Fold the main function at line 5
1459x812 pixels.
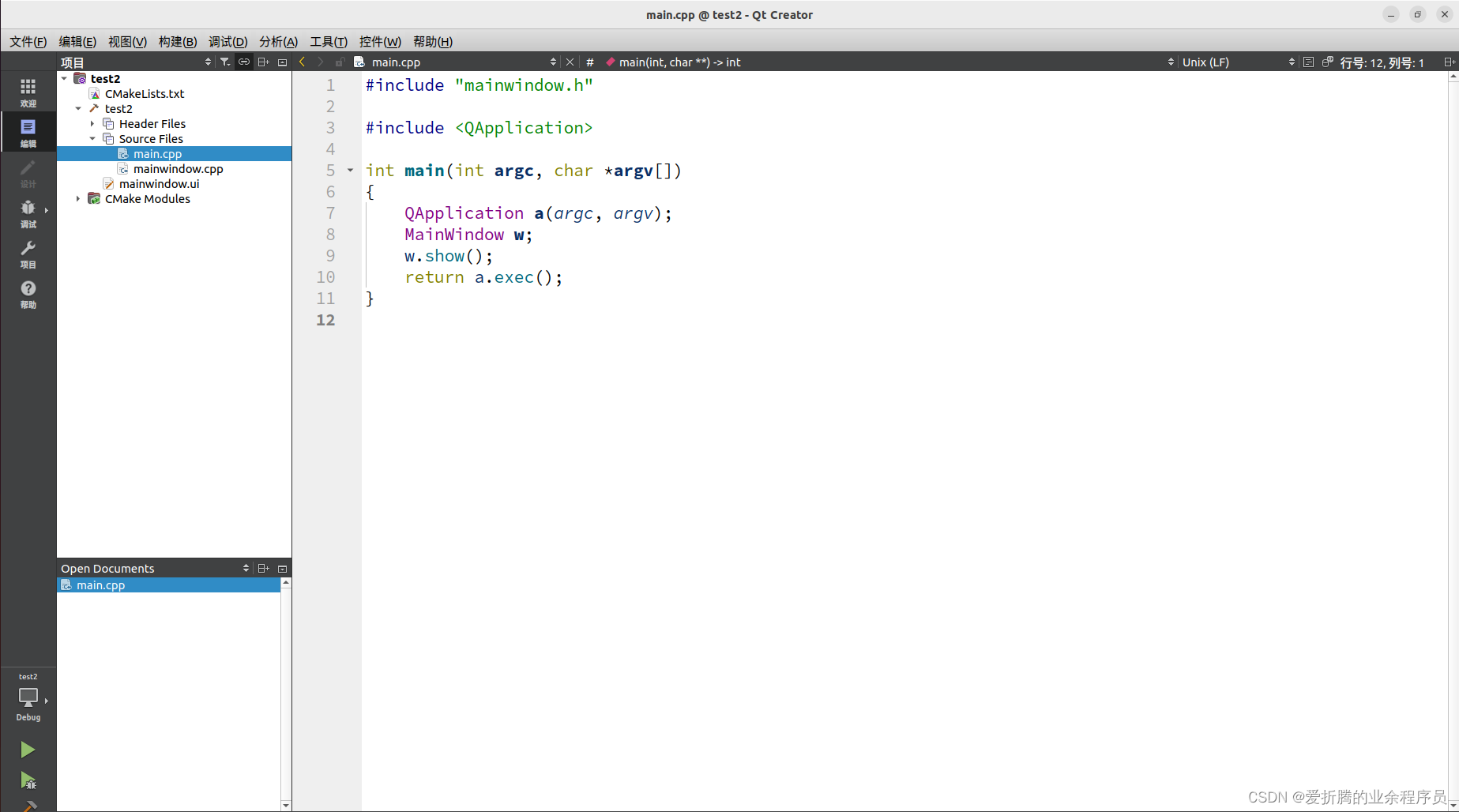tap(350, 170)
